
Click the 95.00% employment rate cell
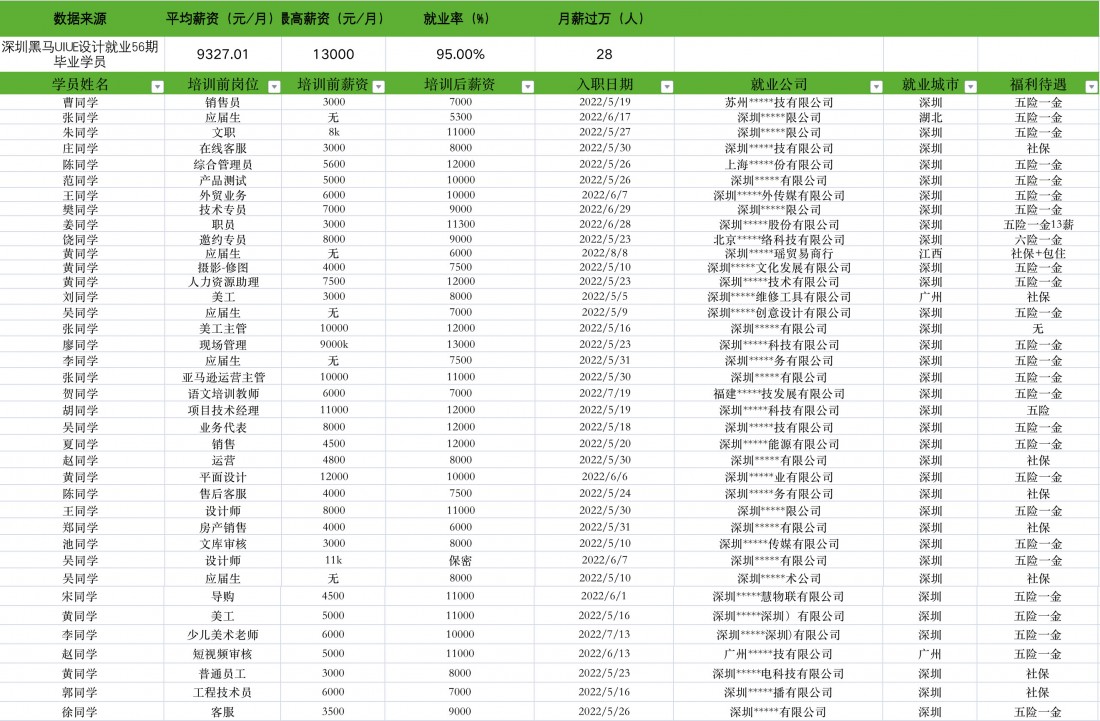(460, 54)
